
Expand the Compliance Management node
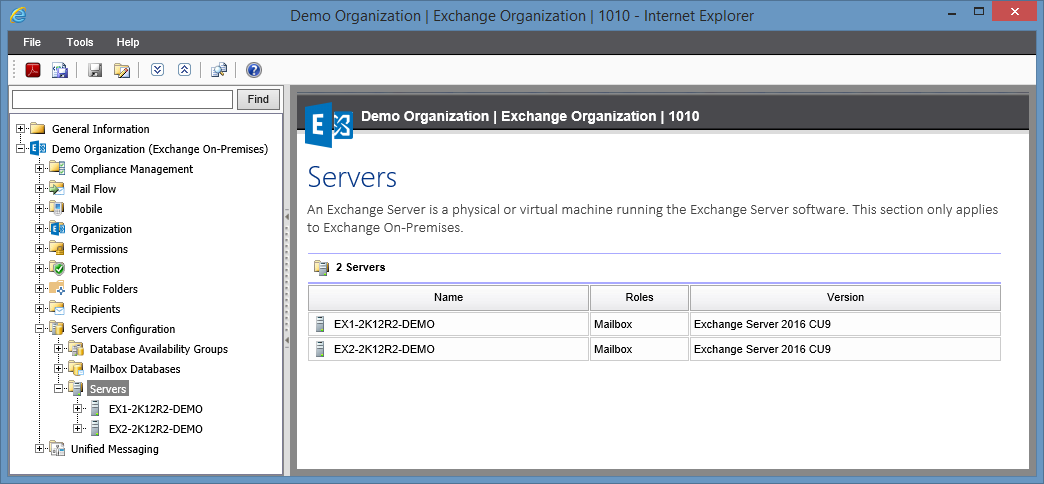39,168
